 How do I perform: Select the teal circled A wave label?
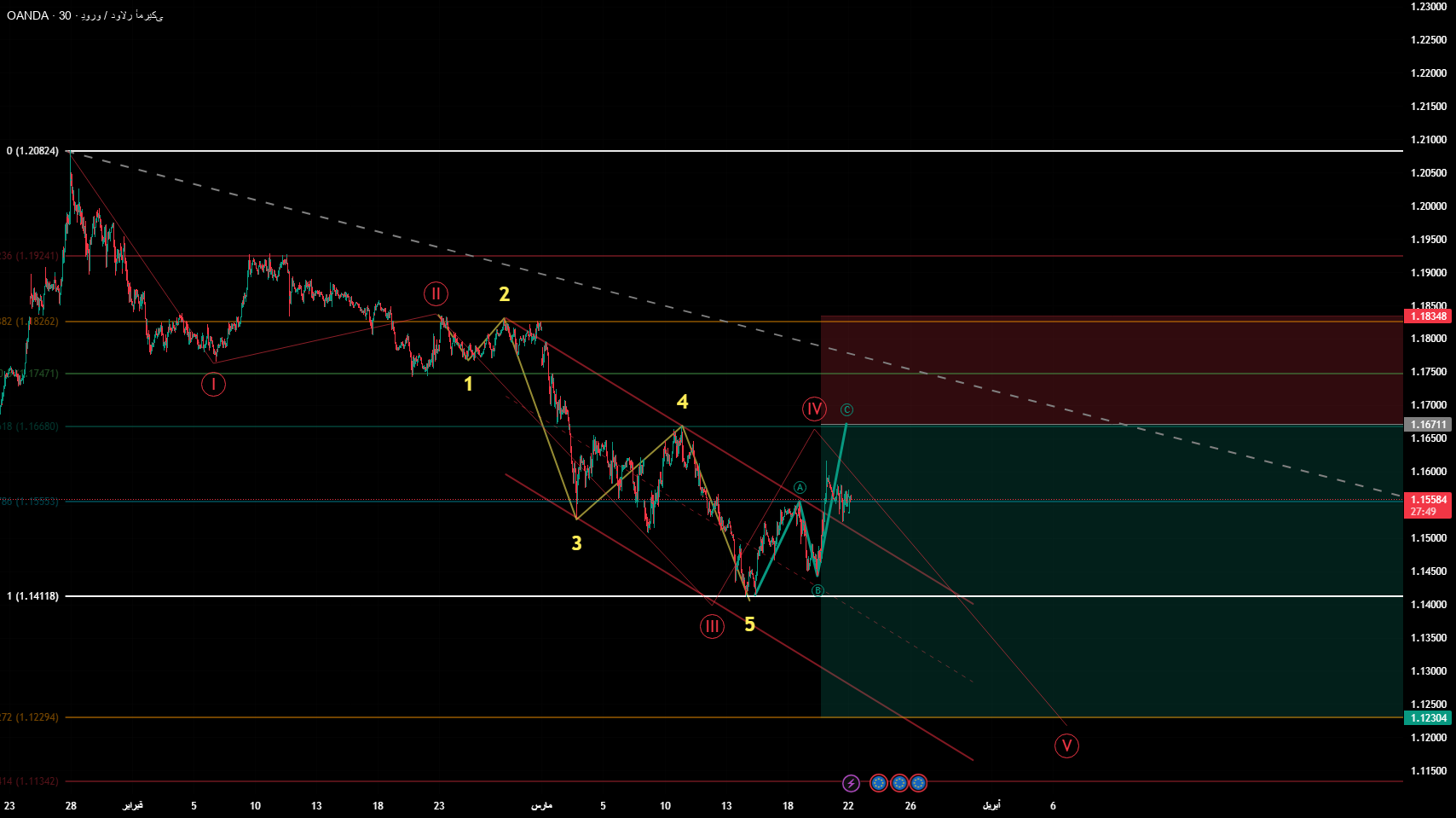800,488
